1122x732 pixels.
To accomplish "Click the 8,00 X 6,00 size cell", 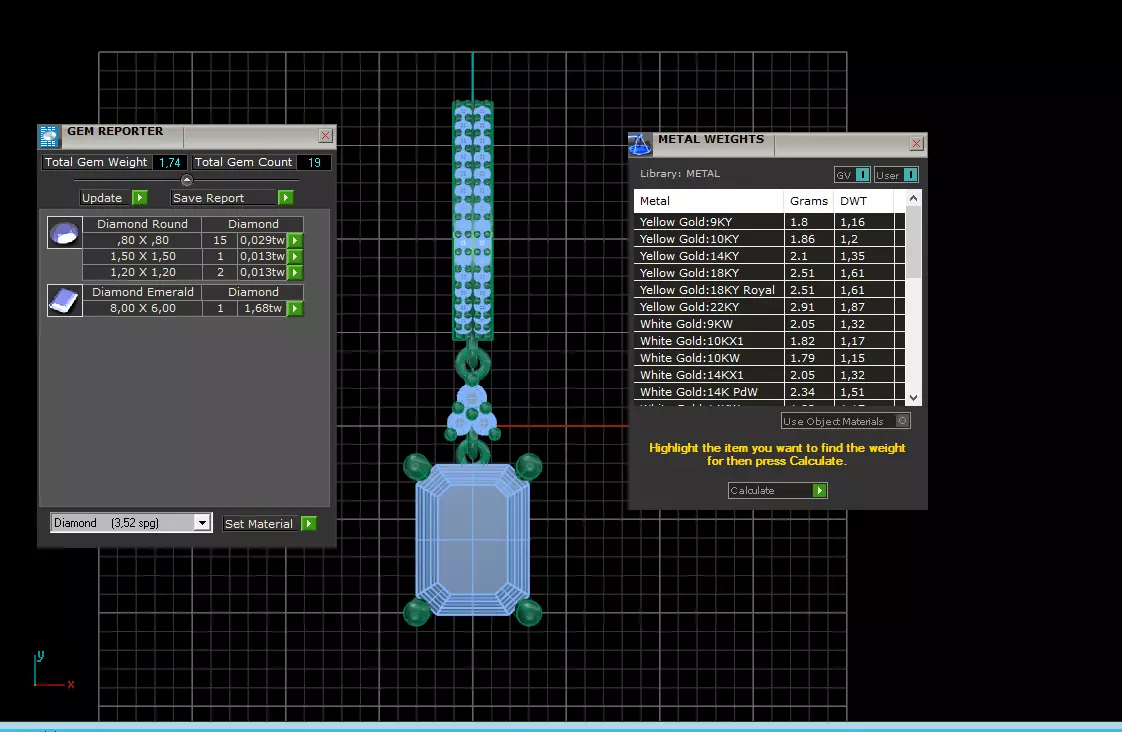I will click(x=142, y=308).
